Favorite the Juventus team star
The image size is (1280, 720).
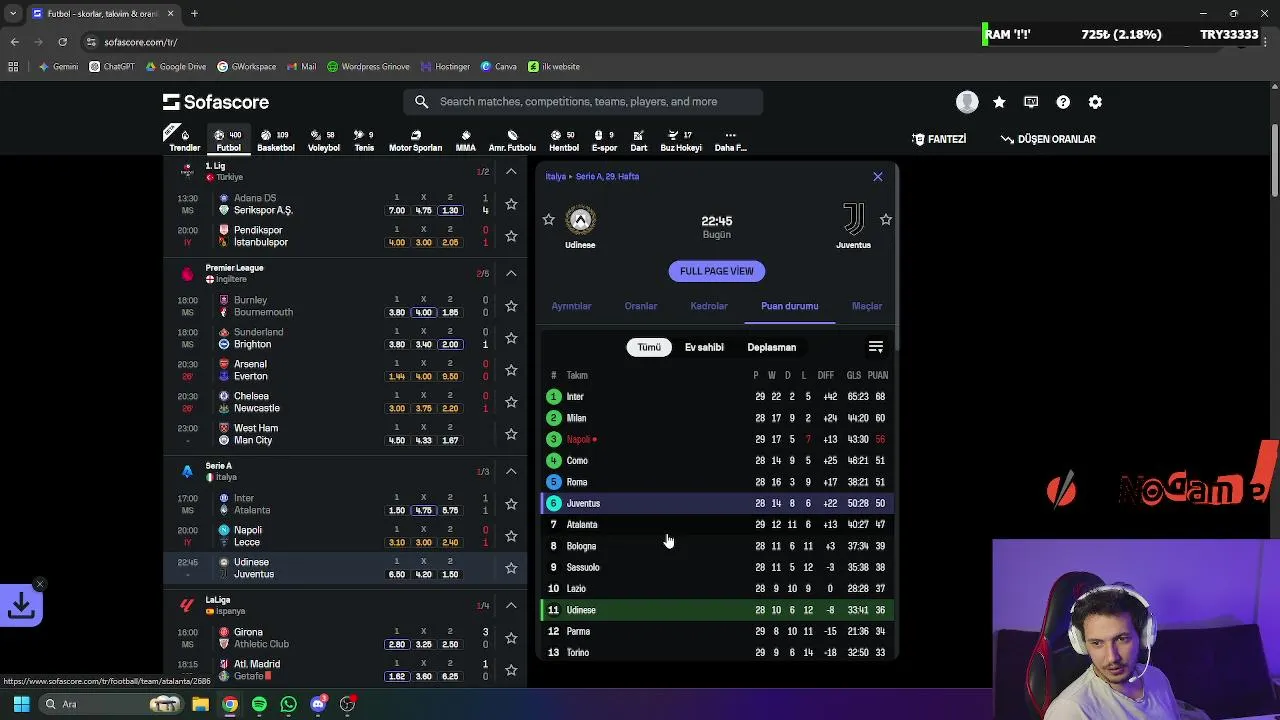(886, 219)
